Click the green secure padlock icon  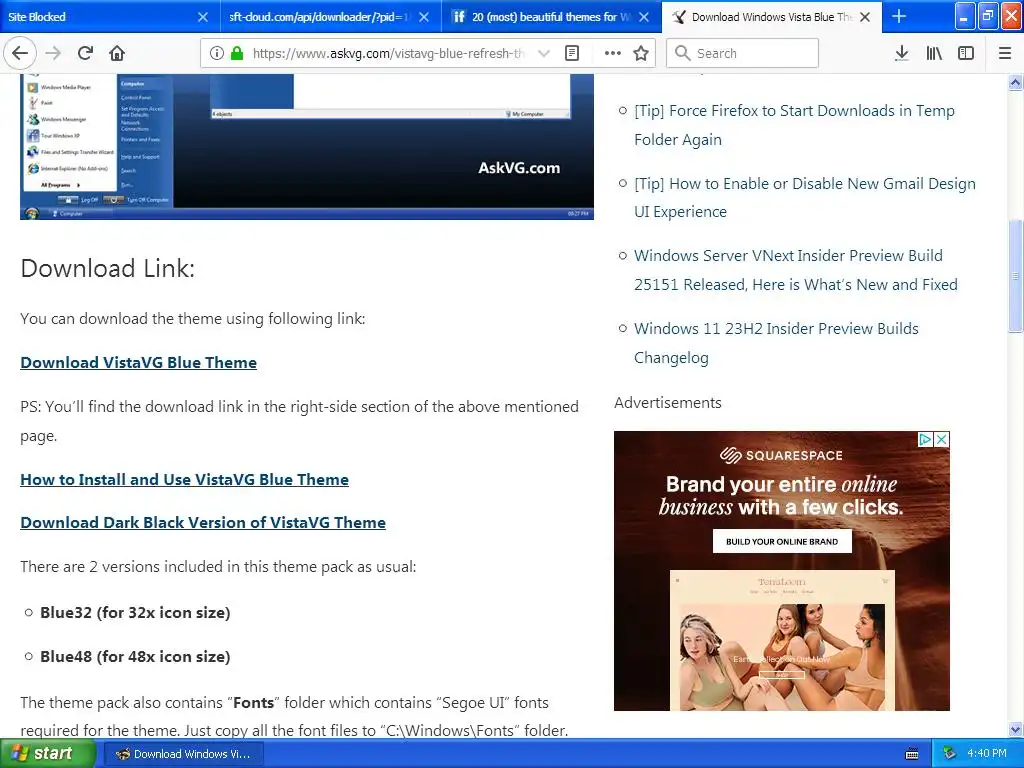coord(236,53)
